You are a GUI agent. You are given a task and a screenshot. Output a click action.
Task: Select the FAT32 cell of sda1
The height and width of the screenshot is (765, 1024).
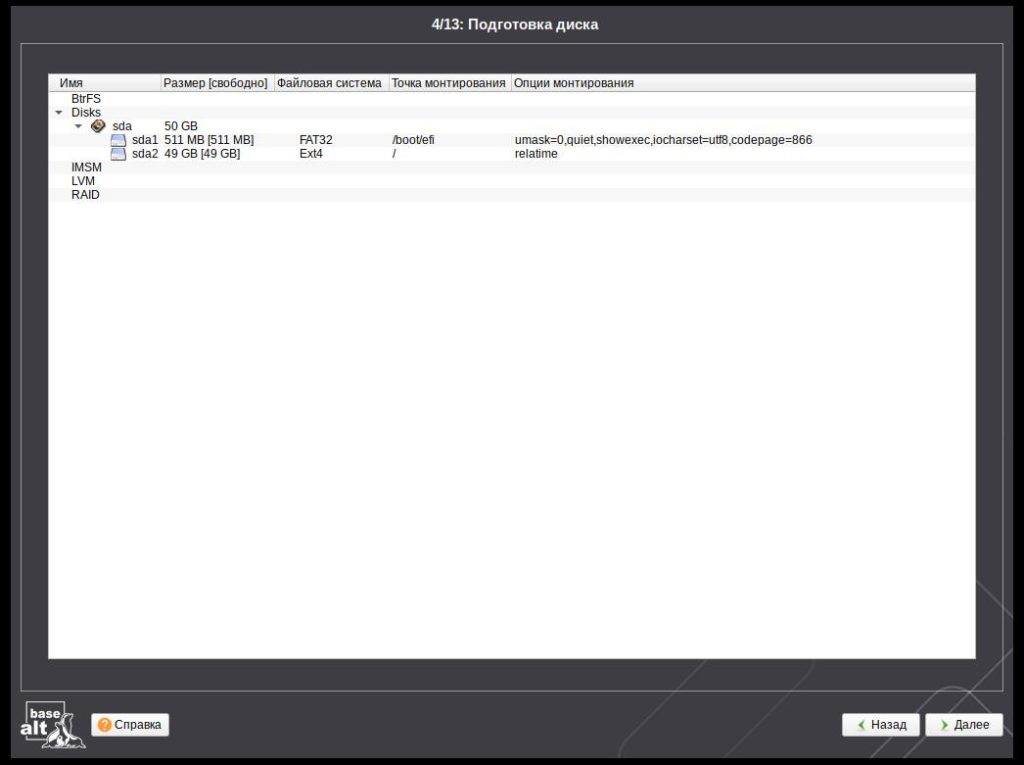(315, 140)
